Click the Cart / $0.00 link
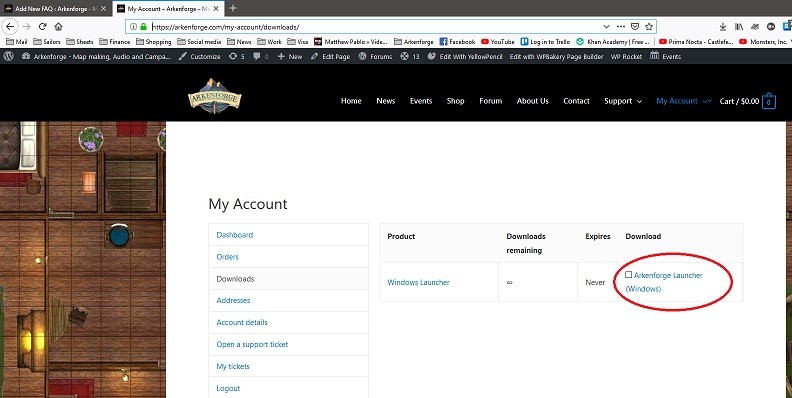 tap(739, 101)
